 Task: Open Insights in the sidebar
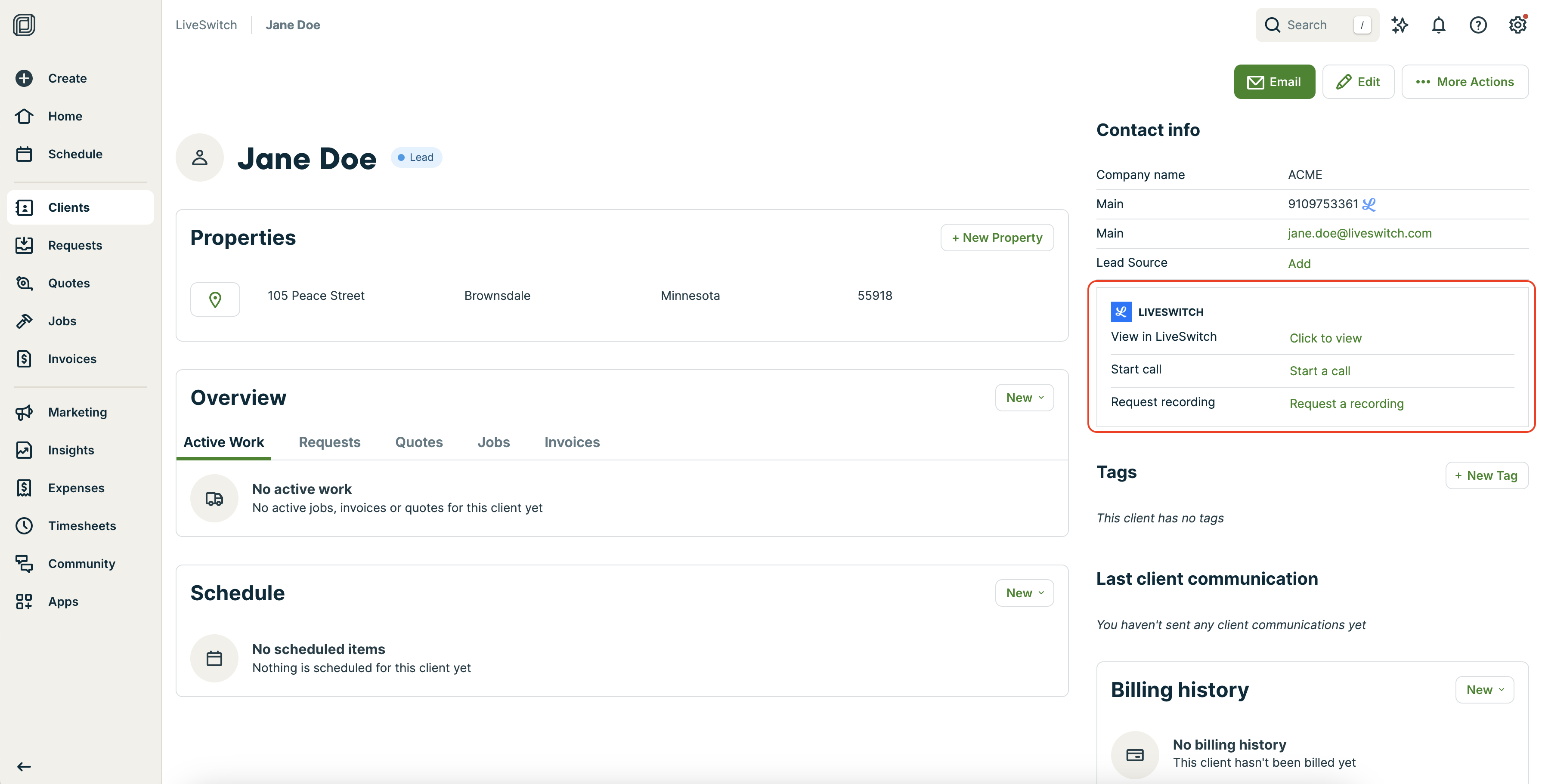[x=71, y=450]
